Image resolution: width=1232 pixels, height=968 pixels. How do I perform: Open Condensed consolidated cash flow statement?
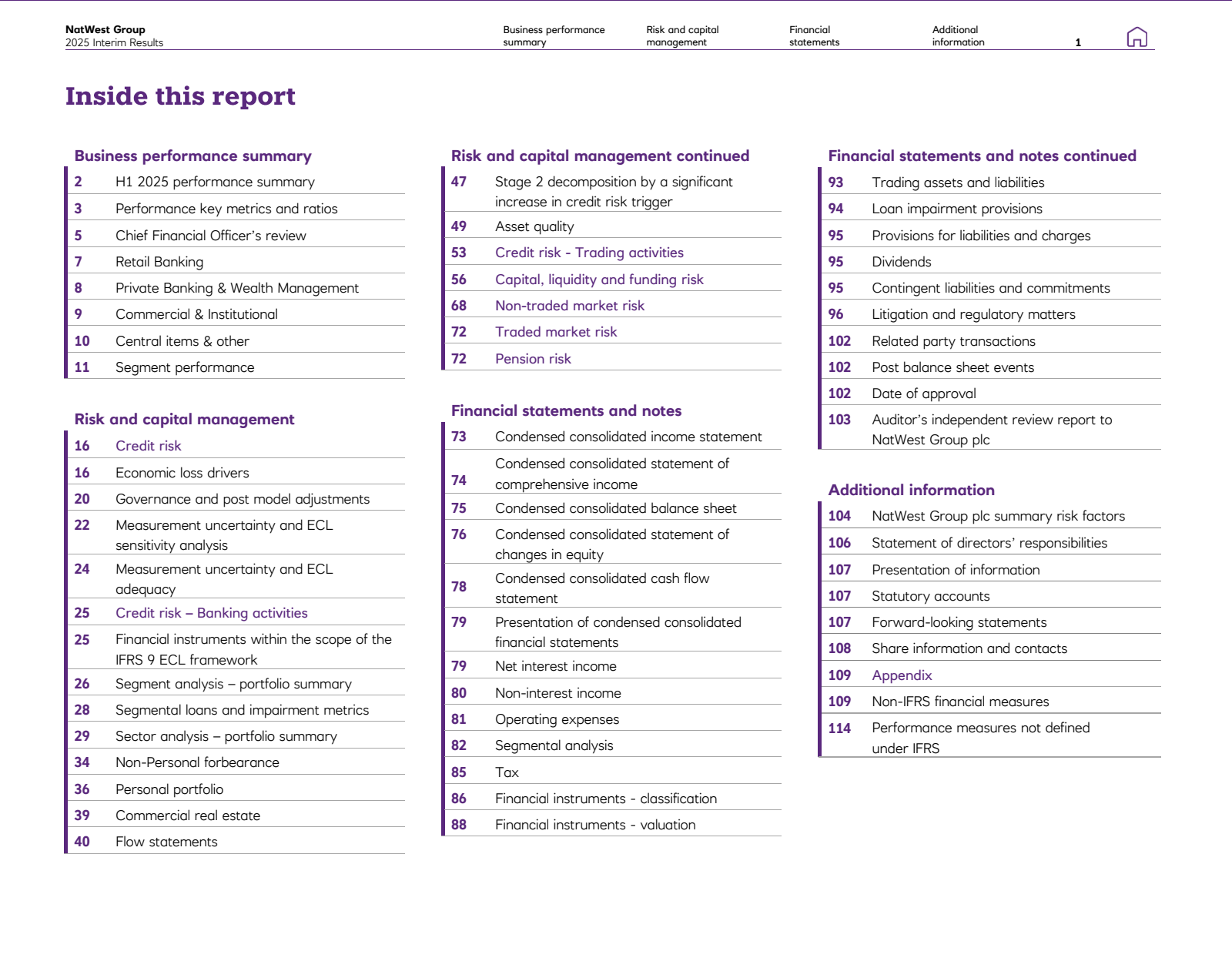click(602, 588)
